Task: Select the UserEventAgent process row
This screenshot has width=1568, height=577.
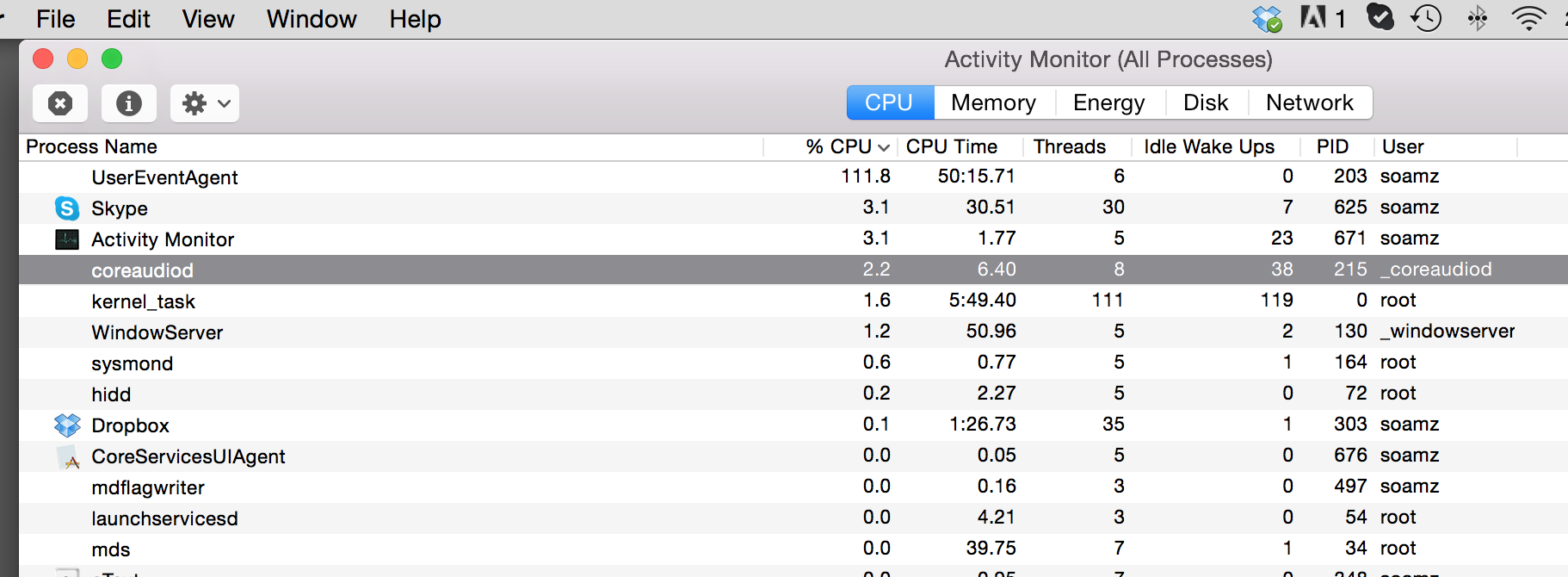Action: [793, 177]
